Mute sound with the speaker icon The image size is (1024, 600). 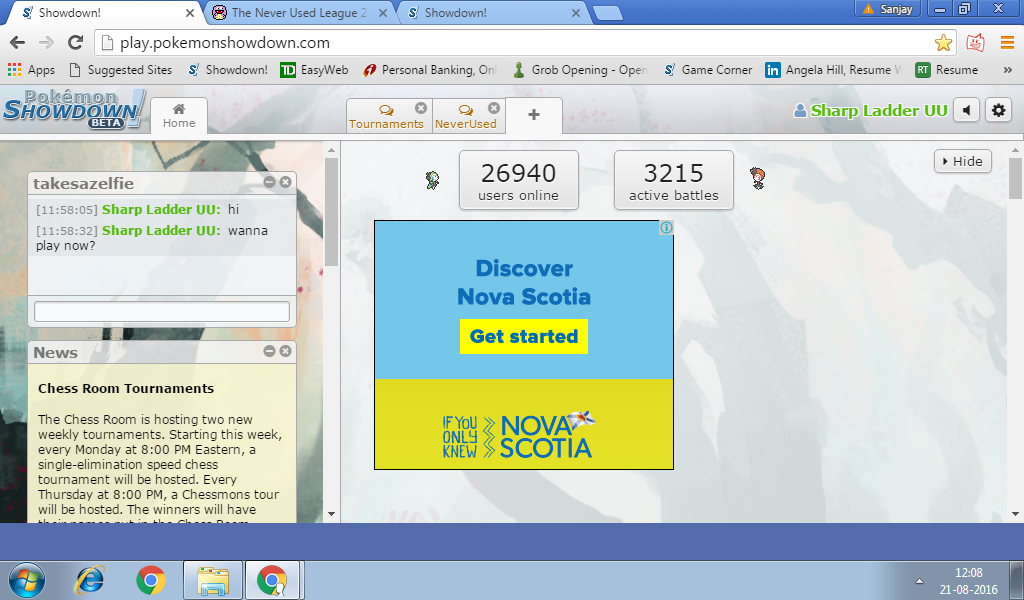[x=966, y=110]
